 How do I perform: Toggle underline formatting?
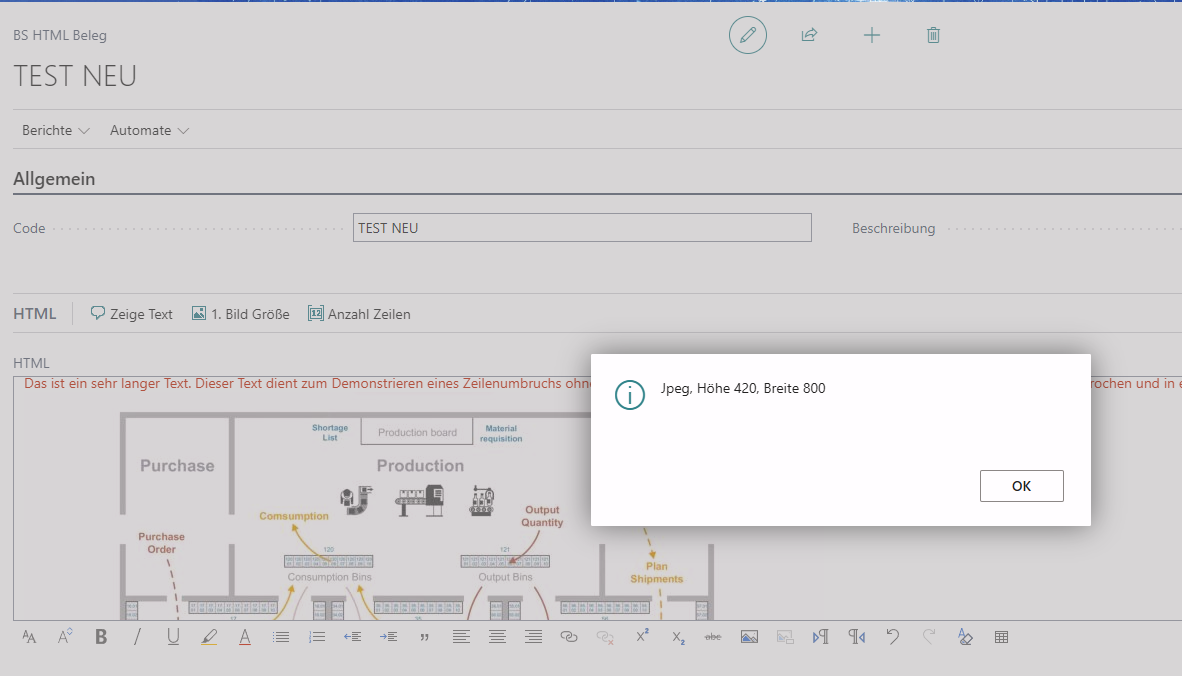[173, 636]
